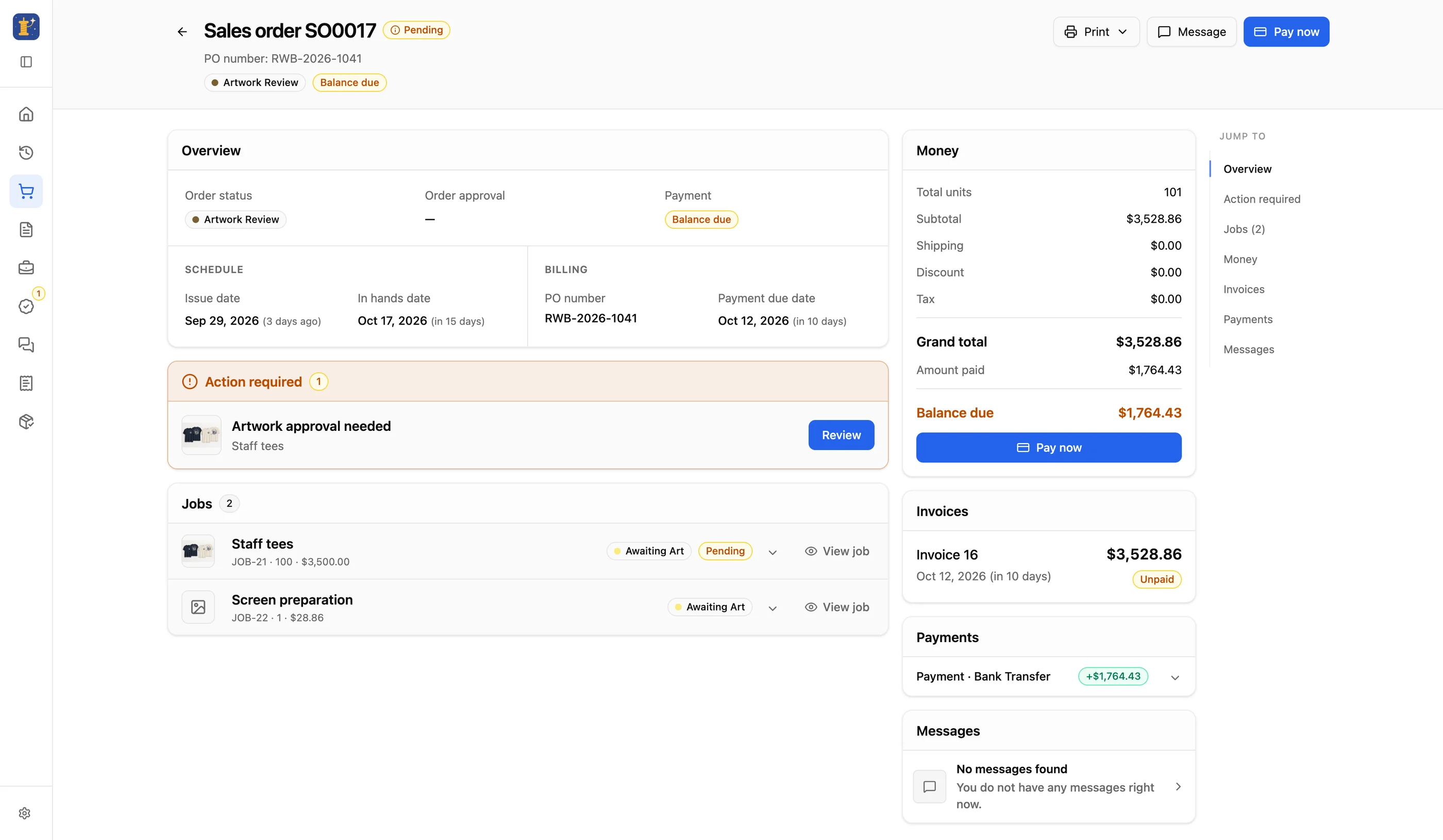Screen dimensions: 1443x840
Task: Open the document icon in sidebar
Action: [26, 230]
